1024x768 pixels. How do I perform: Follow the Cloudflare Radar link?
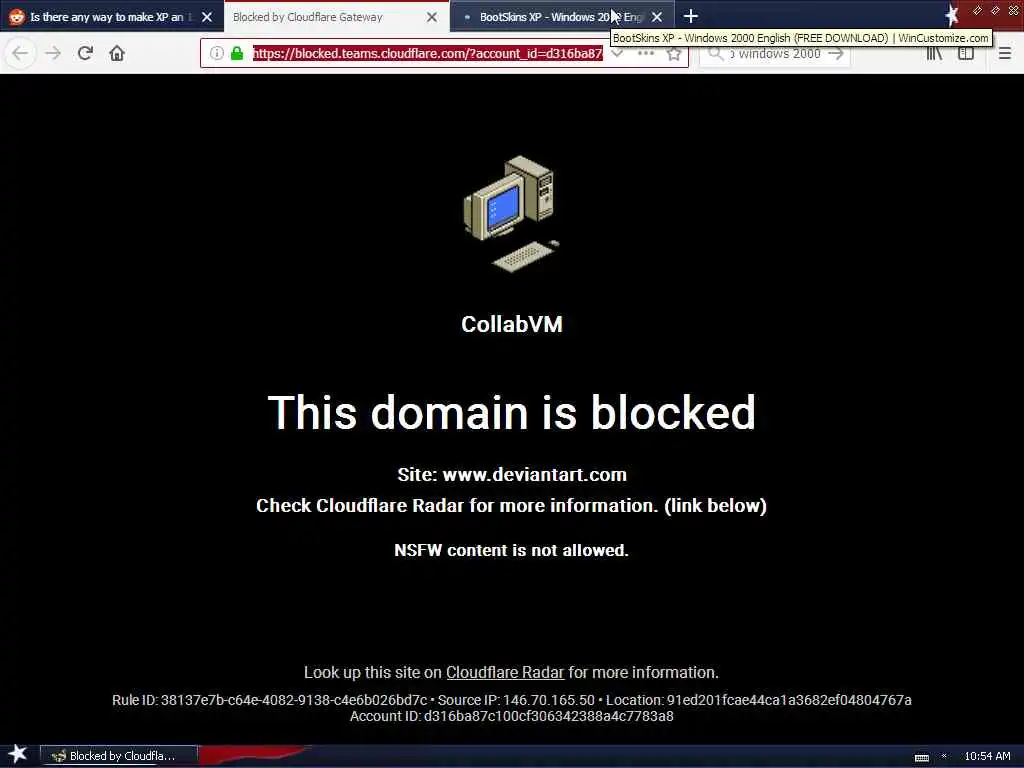pos(505,673)
